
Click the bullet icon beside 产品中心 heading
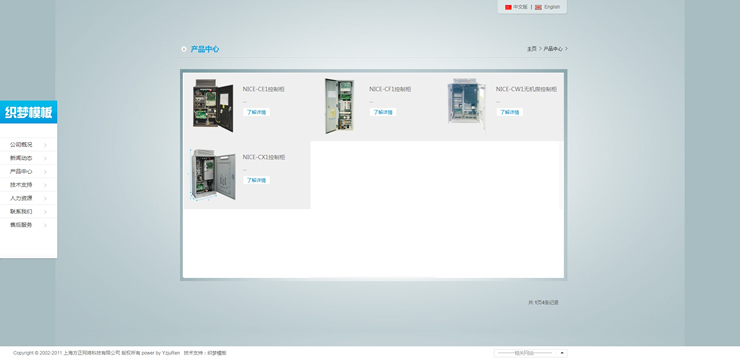click(184, 49)
